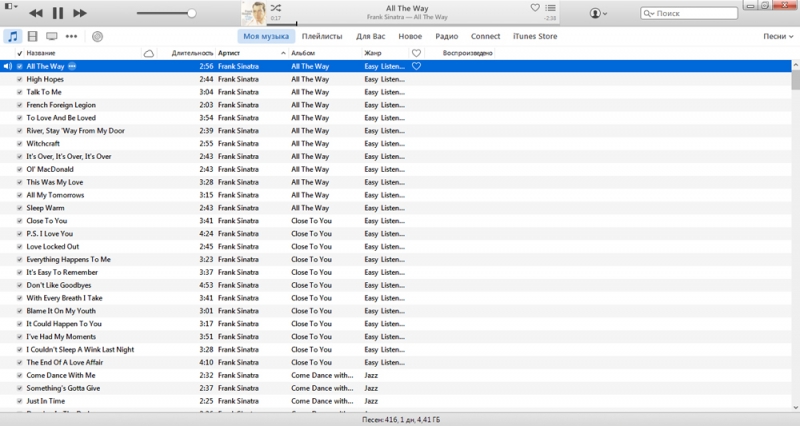Click the speaker icon beside All The Way

[7, 66]
